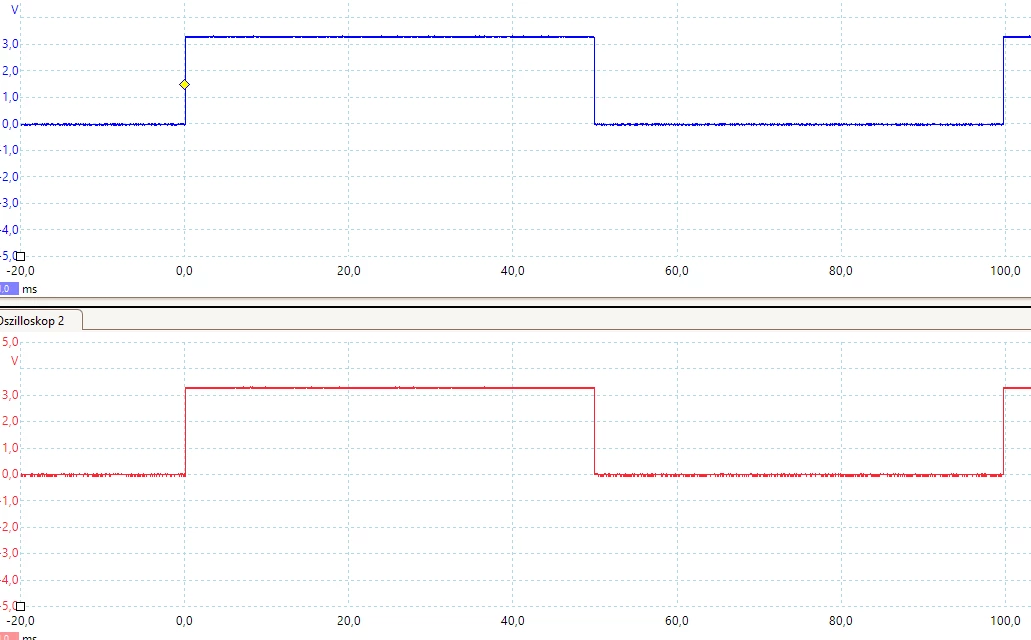Grab the ruler handle square in the red scope view

tap(20, 606)
